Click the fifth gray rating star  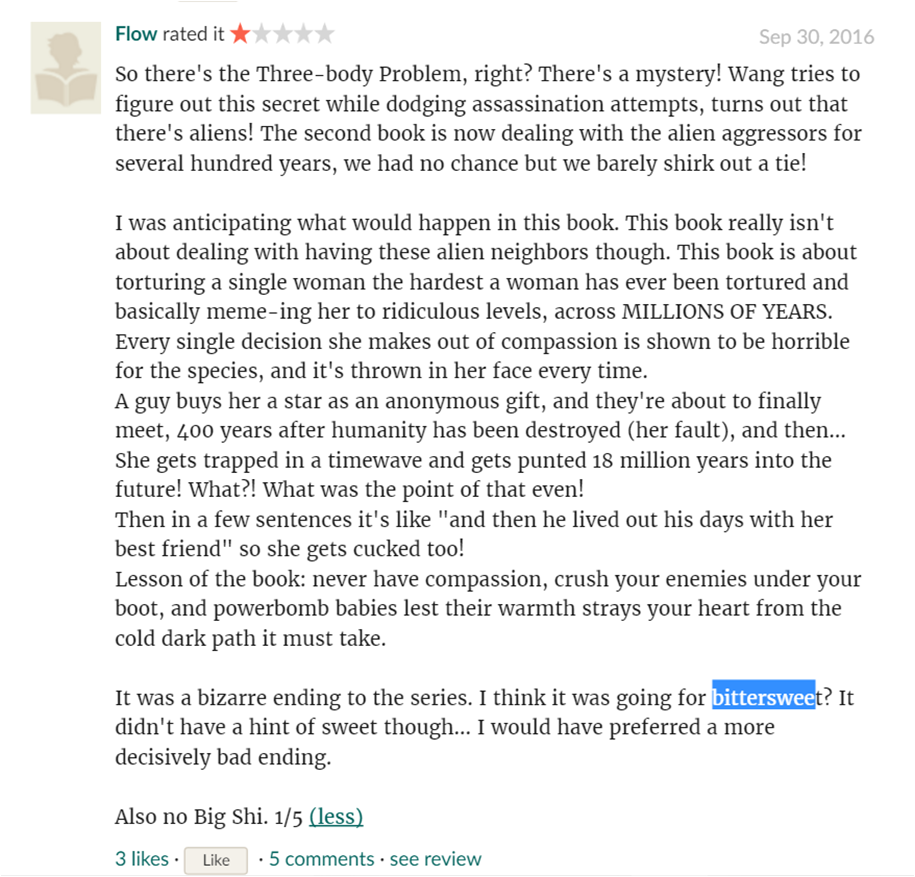pyautogui.click(x=324, y=34)
